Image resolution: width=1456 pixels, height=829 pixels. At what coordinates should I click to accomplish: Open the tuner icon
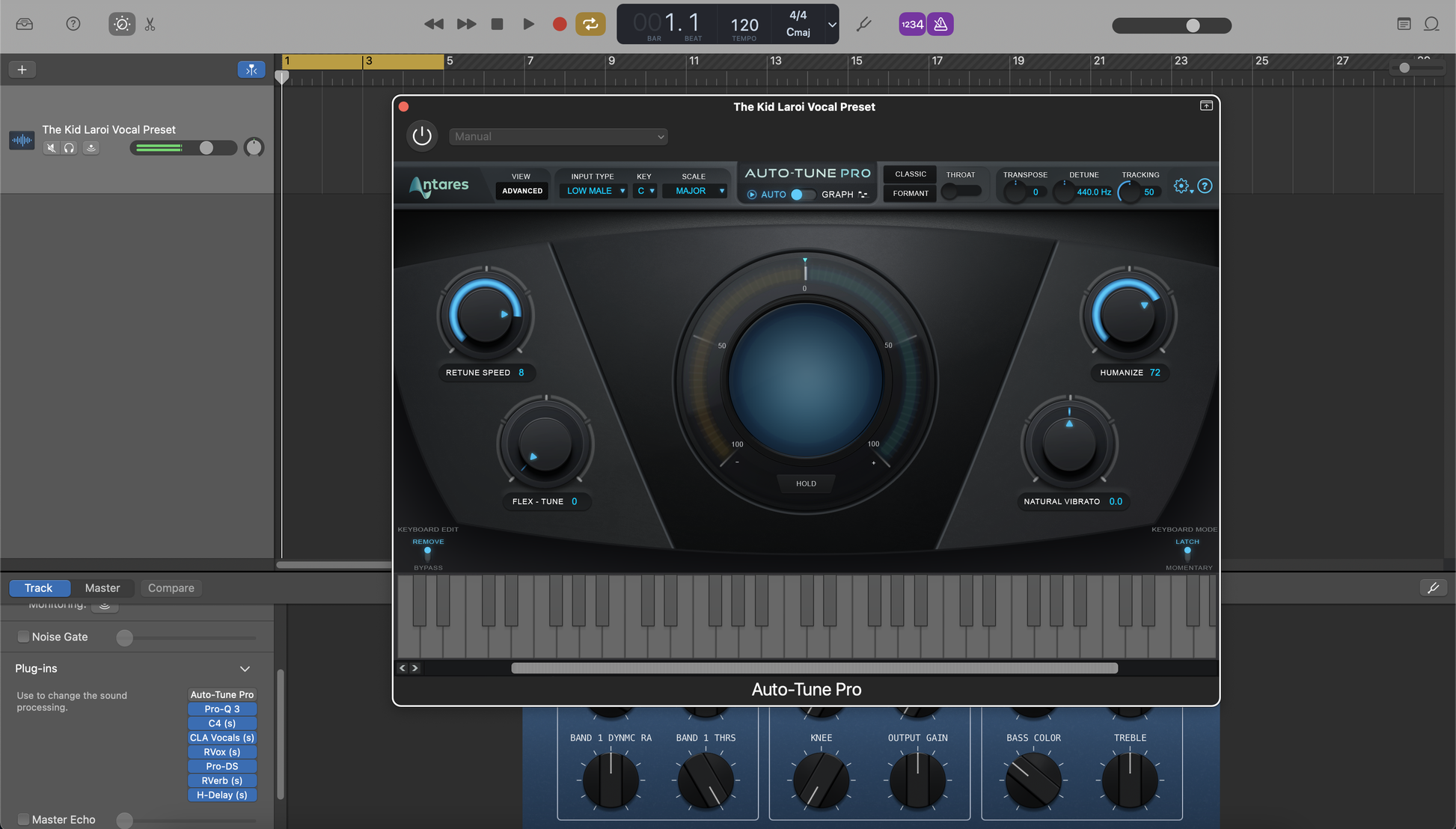864,24
